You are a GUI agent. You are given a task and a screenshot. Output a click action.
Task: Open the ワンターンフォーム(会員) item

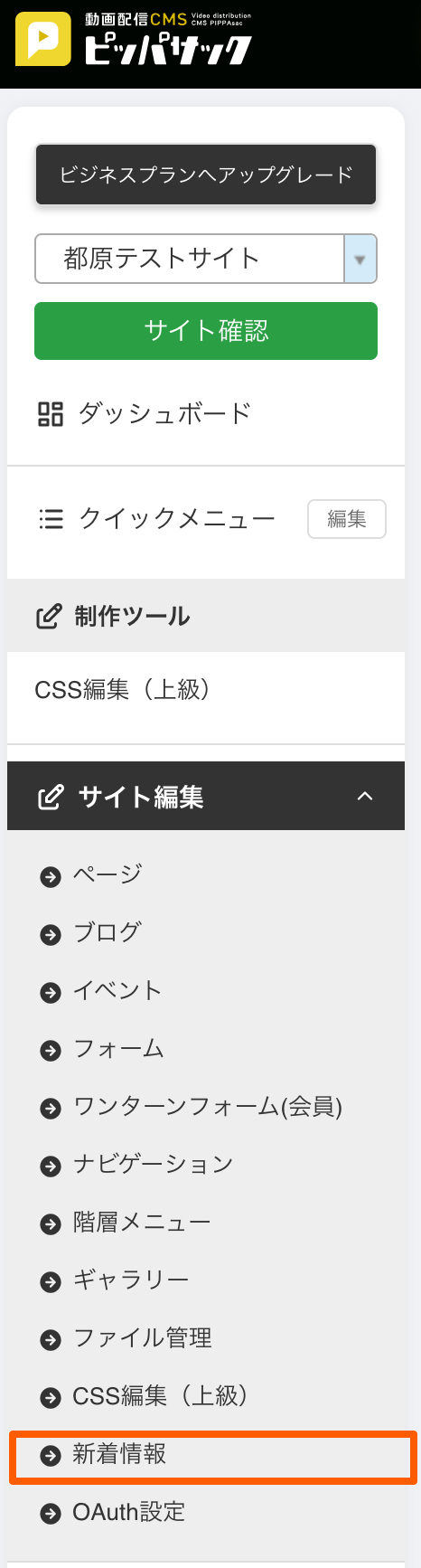pyautogui.click(x=206, y=1107)
